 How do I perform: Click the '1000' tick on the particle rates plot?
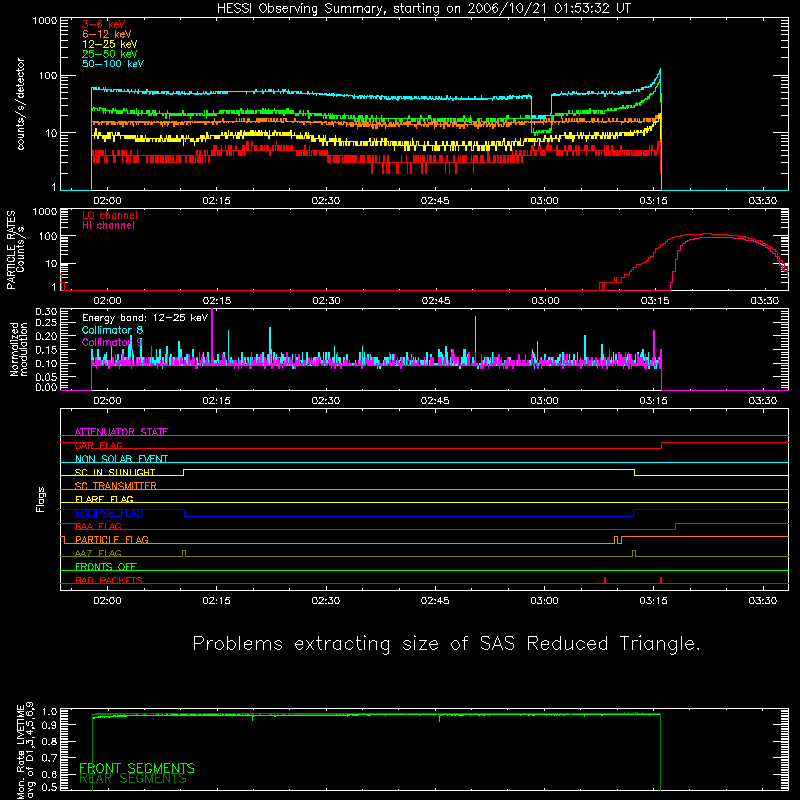click(x=44, y=211)
